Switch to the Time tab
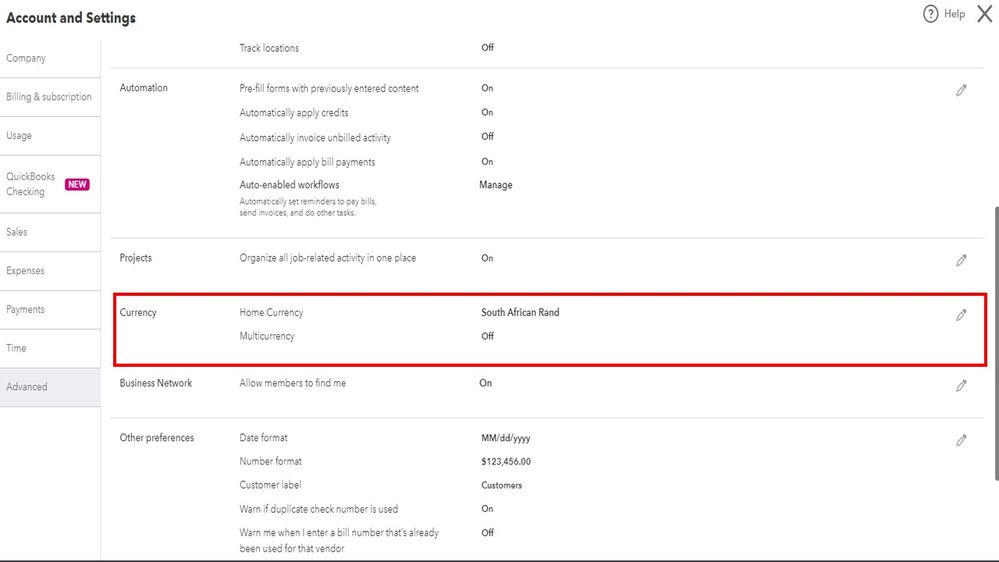The width and height of the screenshot is (999, 562). pos(16,348)
